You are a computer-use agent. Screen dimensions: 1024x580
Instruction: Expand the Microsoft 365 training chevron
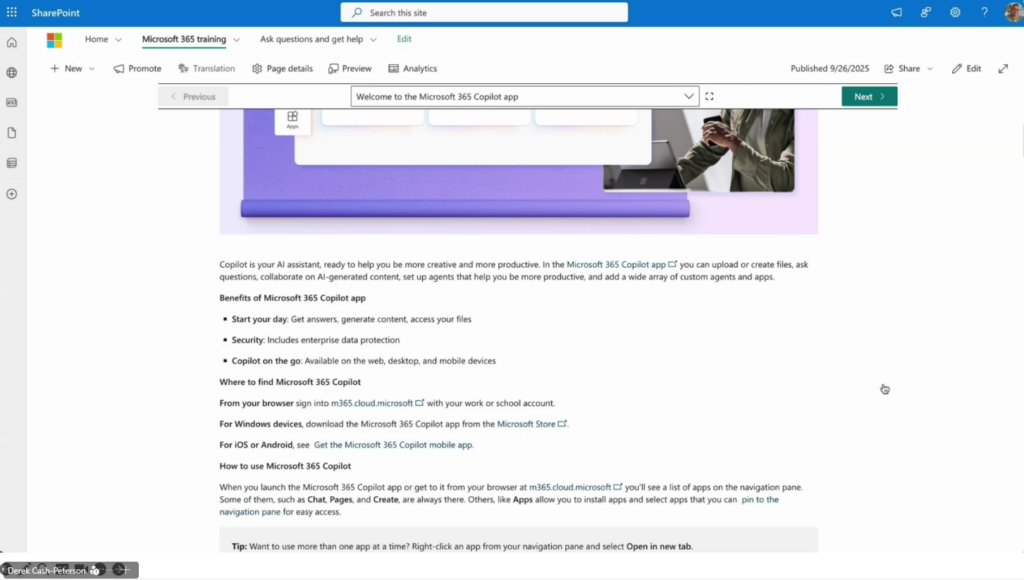point(236,40)
